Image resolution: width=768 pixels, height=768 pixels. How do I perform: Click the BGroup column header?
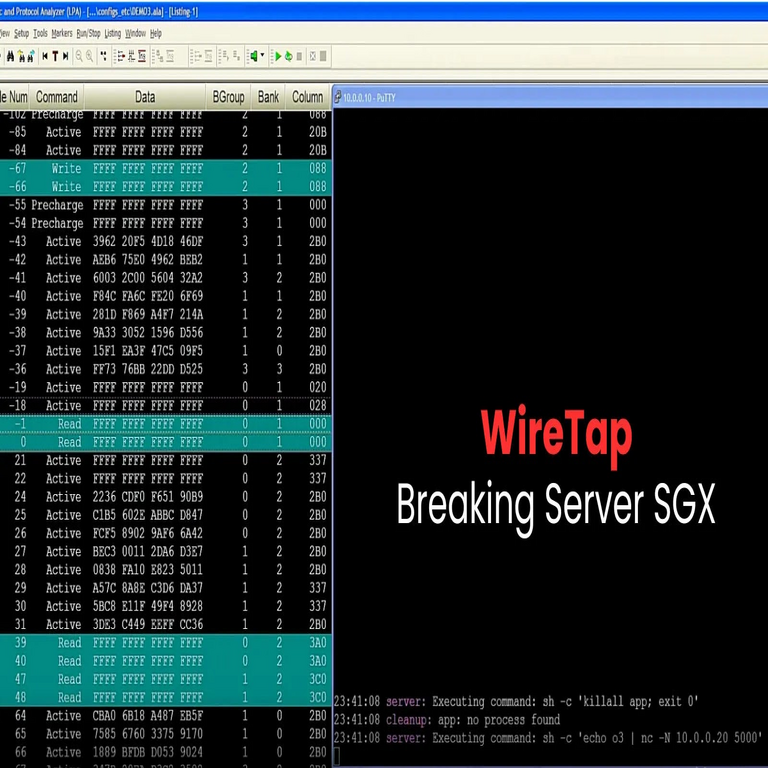228,97
